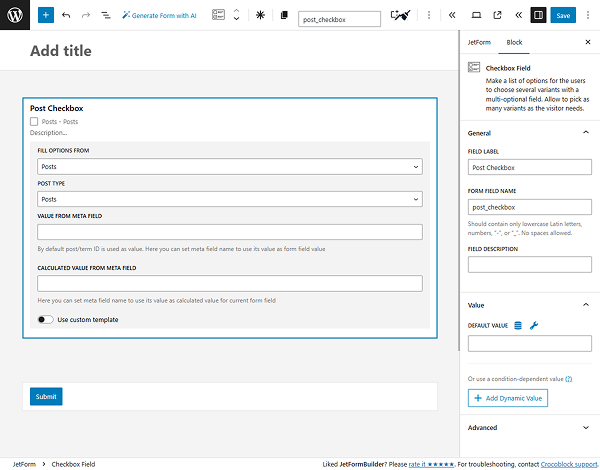Click the Post Checkbox block label
Screen dimensions: 600x470
pos(57,108)
